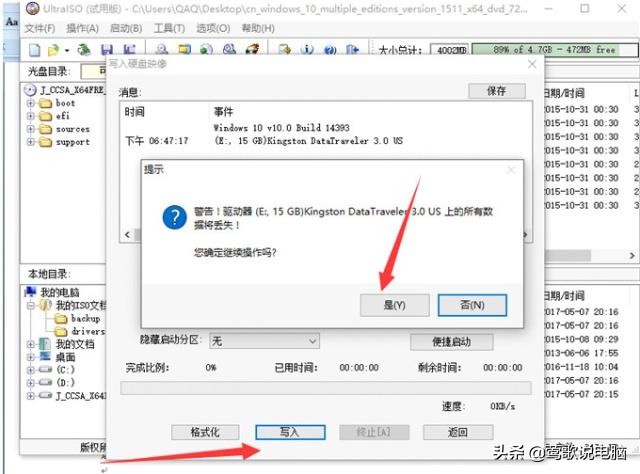Screen dimensions: 640x474
Task: Click the Save floppy disk toolbar icon
Action: tap(107, 50)
